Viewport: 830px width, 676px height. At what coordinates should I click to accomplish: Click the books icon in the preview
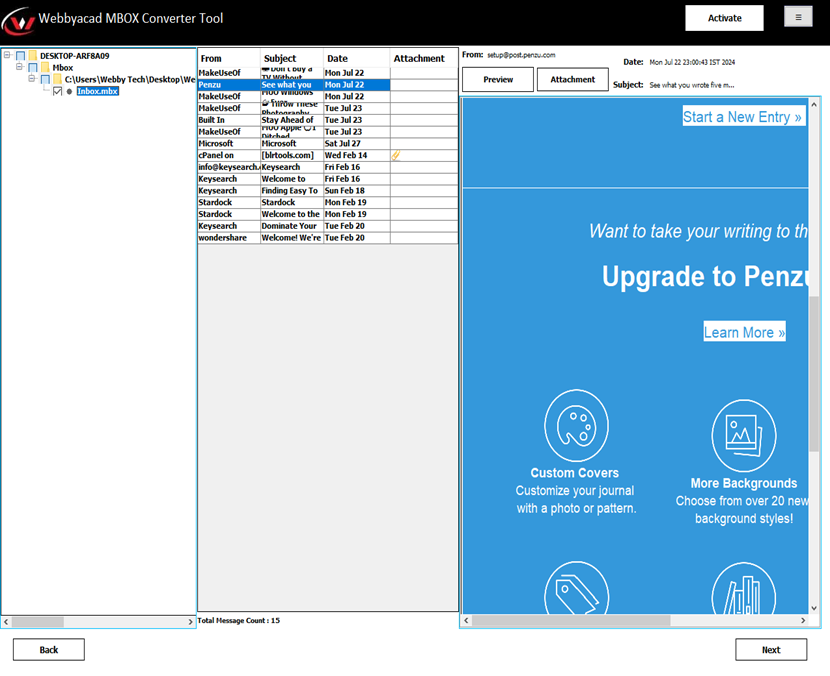pos(744,589)
